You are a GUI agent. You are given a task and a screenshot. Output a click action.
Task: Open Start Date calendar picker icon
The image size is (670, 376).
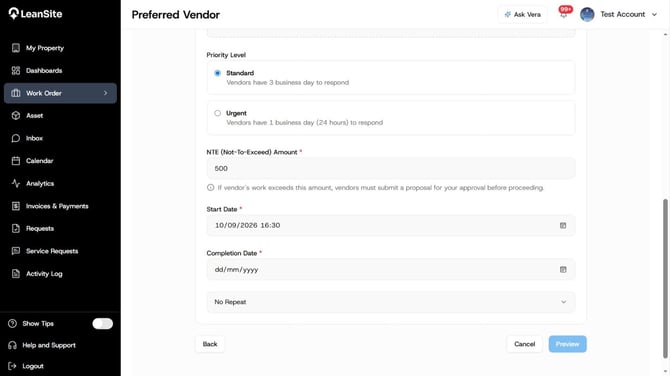coord(563,225)
